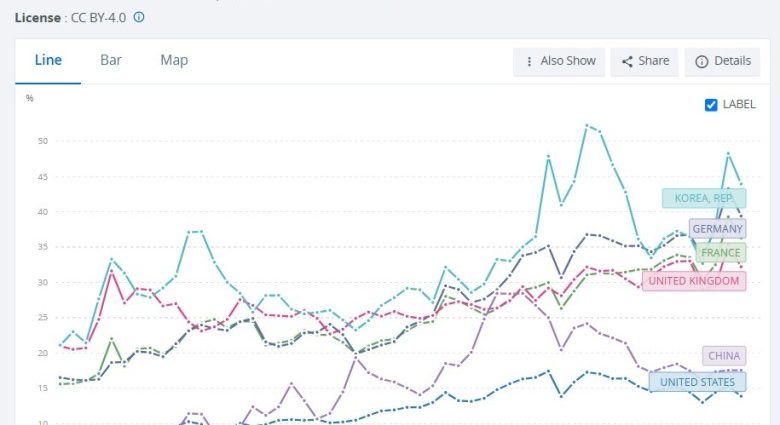Pick the United States series label
Image resolution: width=780 pixels, height=425 pixels.
(x=697, y=381)
